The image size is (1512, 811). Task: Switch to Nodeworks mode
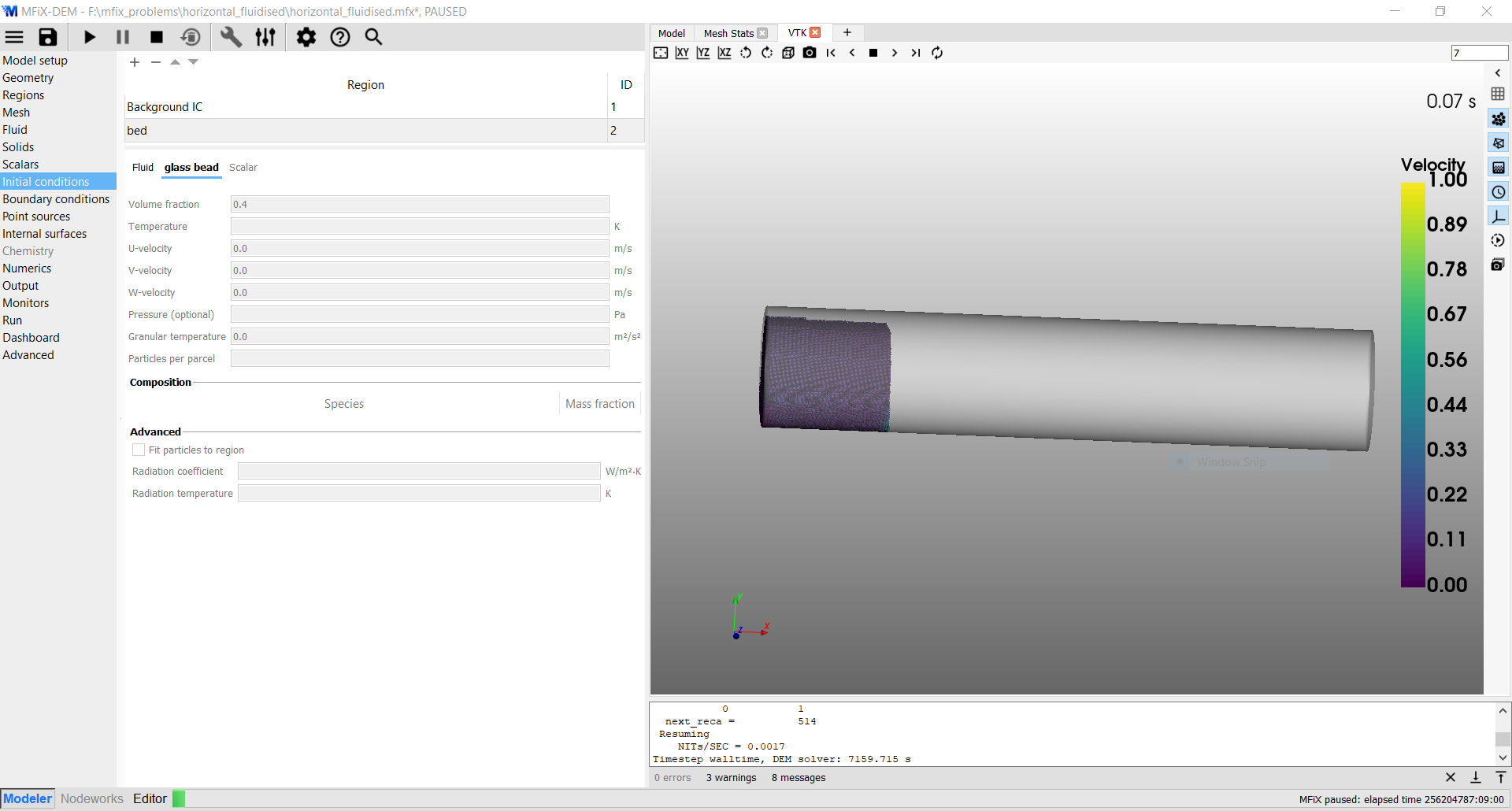coord(92,798)
